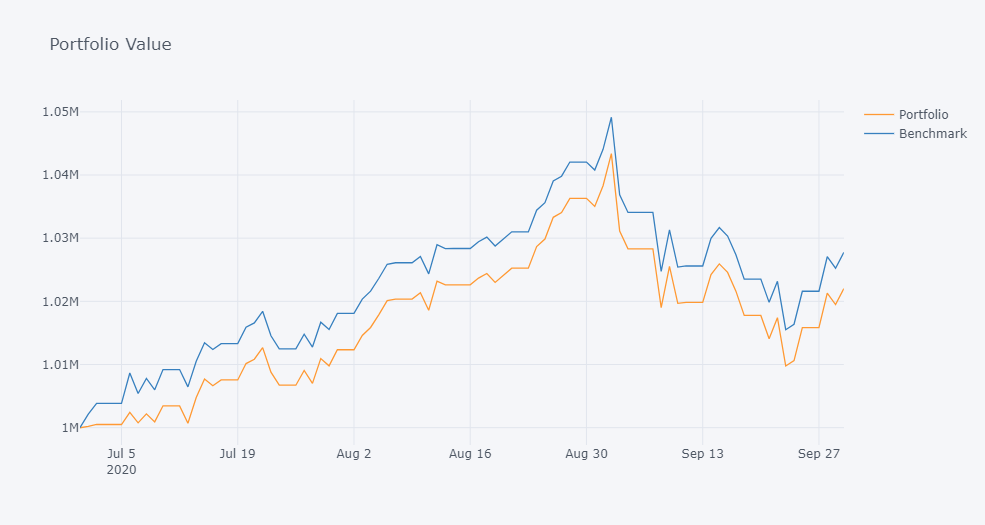Toggle the Portfolio trace in the legend
The image size is (985, 525).
pos(923,114)
